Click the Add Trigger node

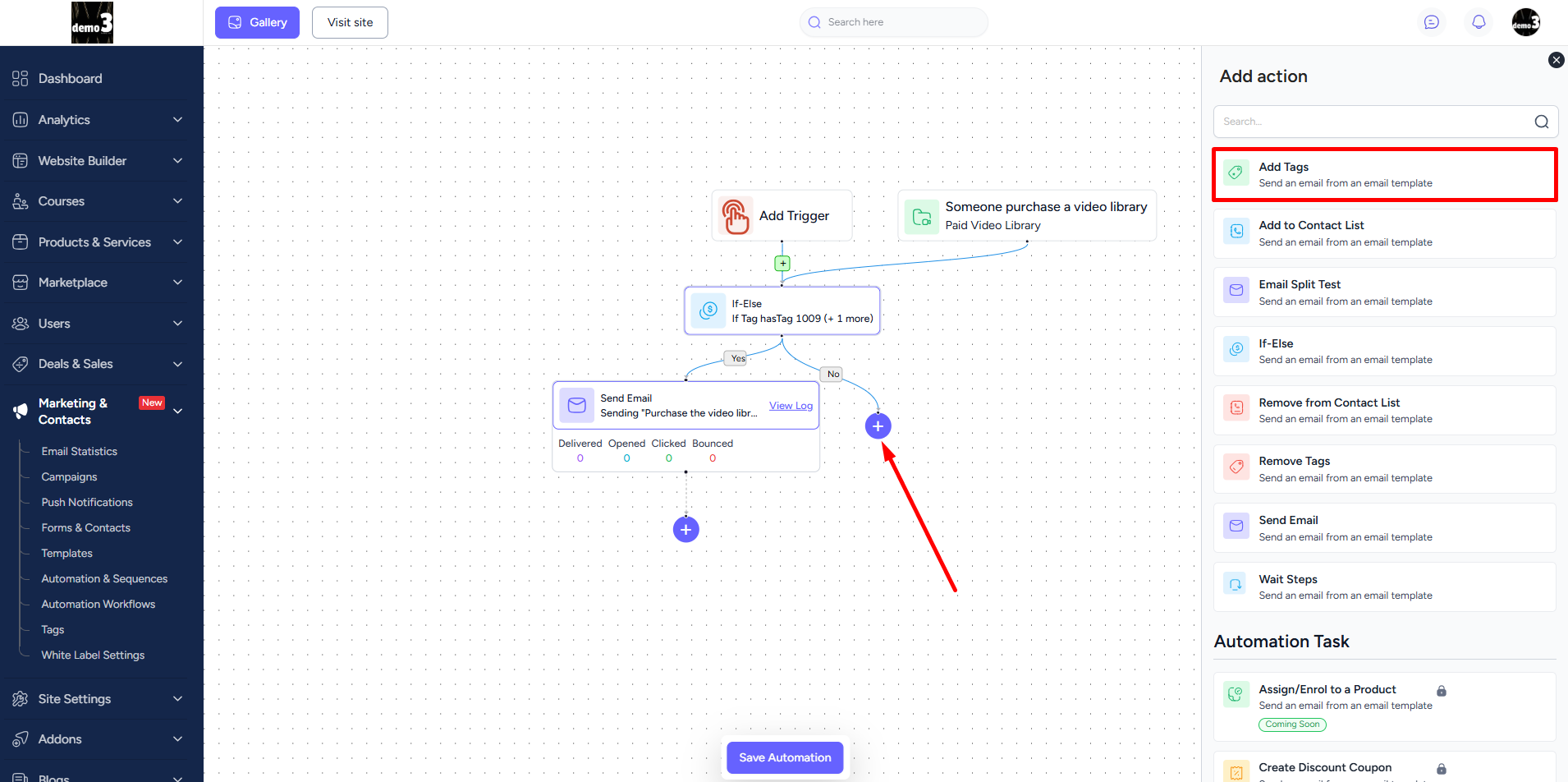[x=782, y=216]
